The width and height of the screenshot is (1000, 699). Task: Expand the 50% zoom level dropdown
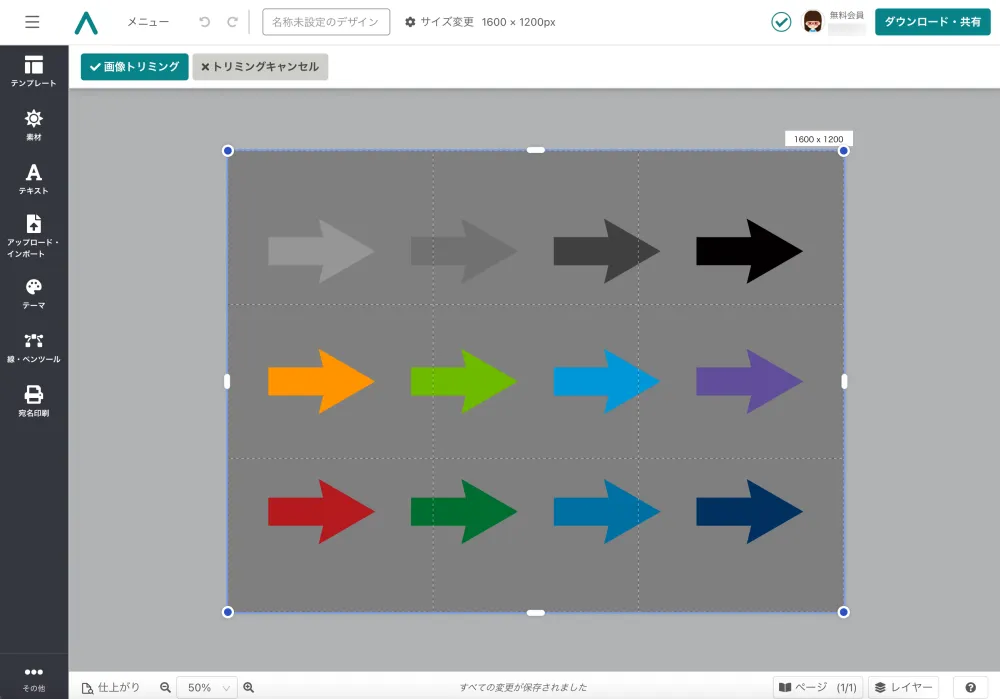coord(207,687)
